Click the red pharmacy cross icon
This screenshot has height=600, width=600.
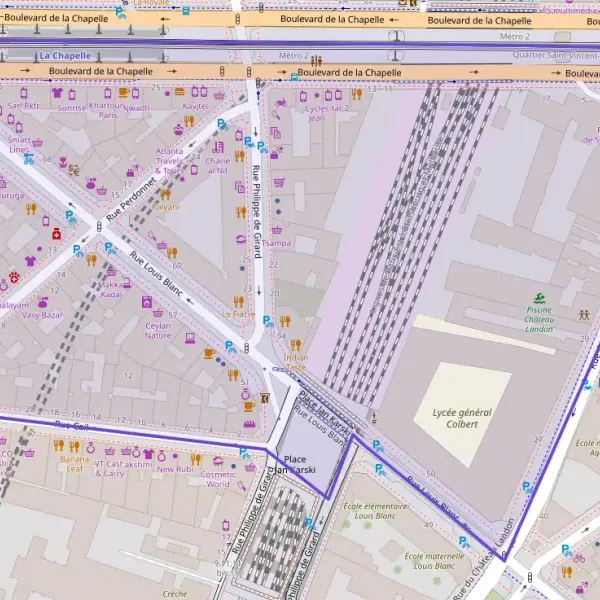click(x=57, y=233)
